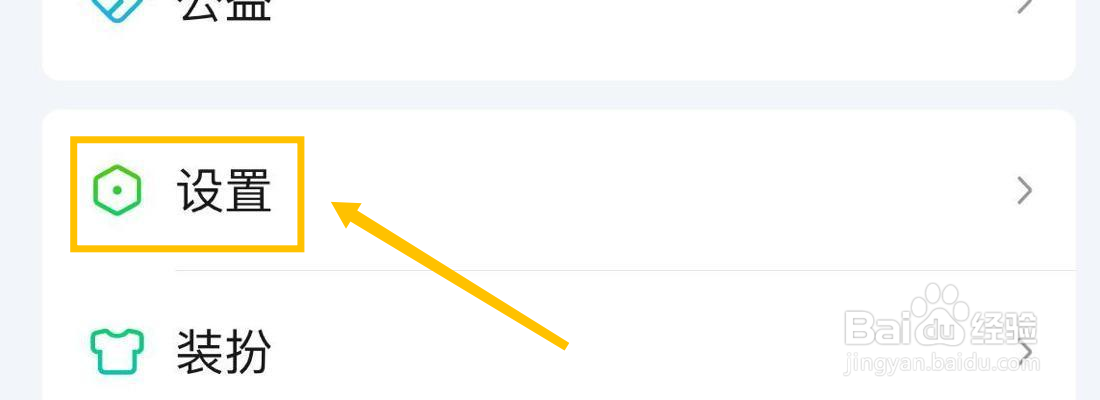
Task: Click the gray gap between the two cards
Action: pyautogui.click(x=558, y=95)
